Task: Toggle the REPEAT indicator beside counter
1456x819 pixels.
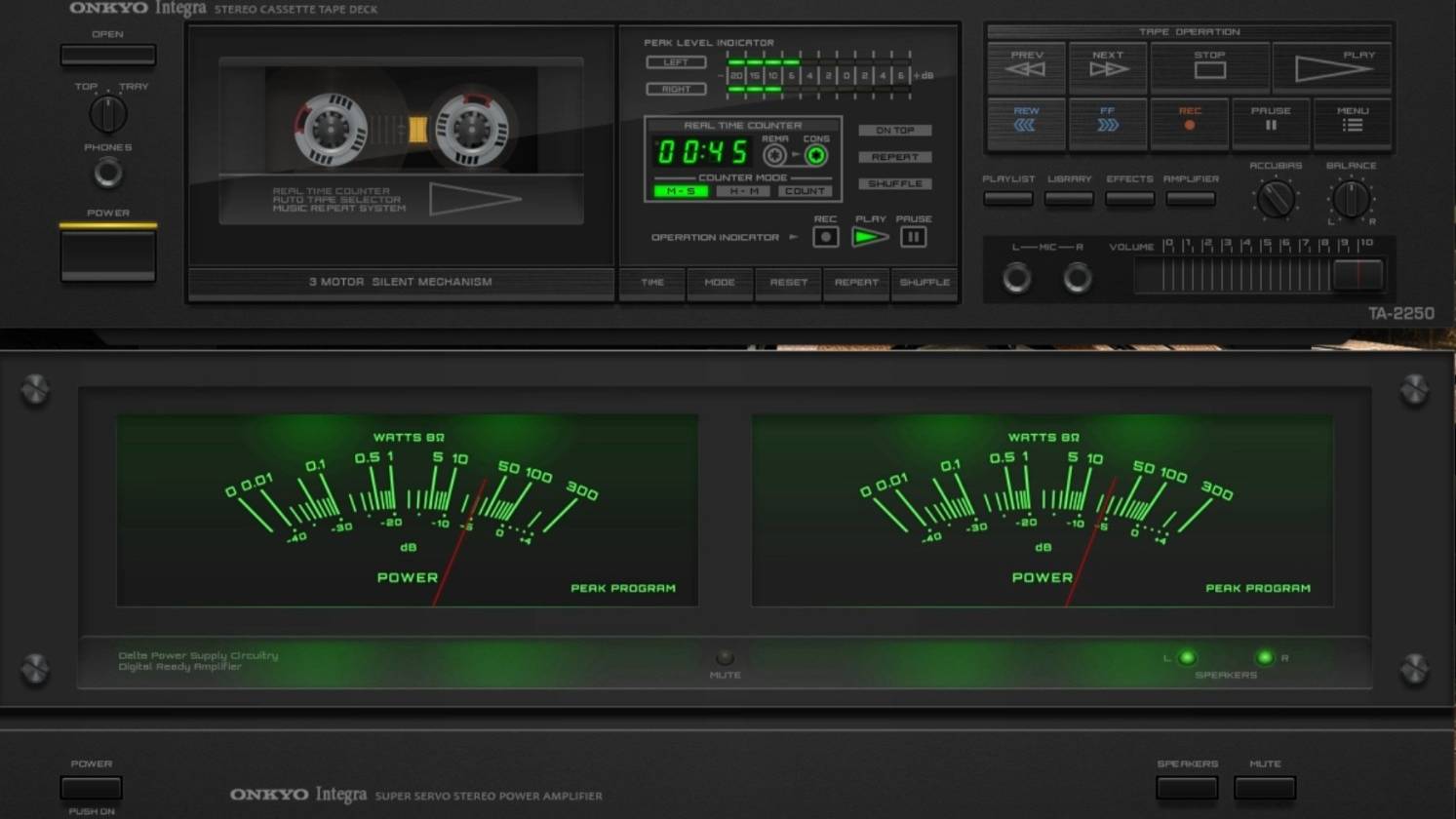Action: [895, 157]
